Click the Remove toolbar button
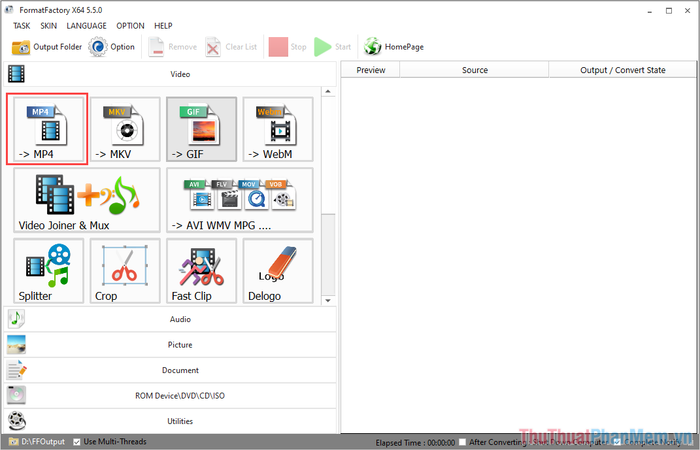700x450 pixels. point(173,47)
